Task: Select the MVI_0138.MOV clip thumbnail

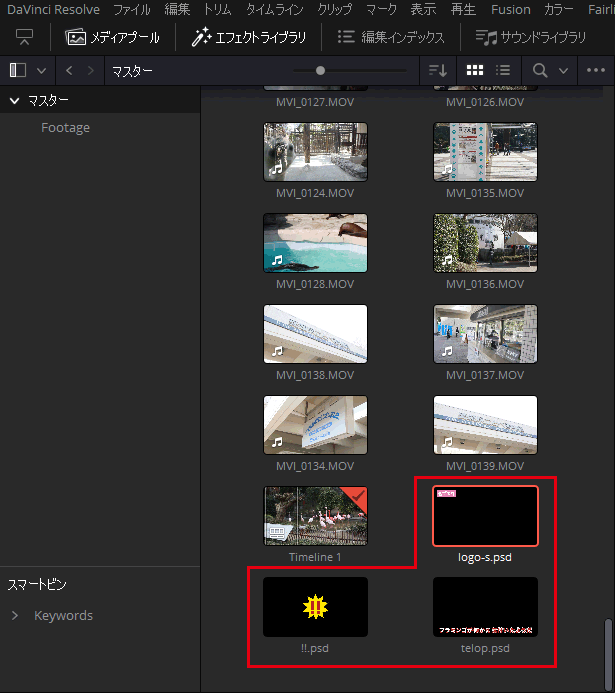Action: pos(315,334)
